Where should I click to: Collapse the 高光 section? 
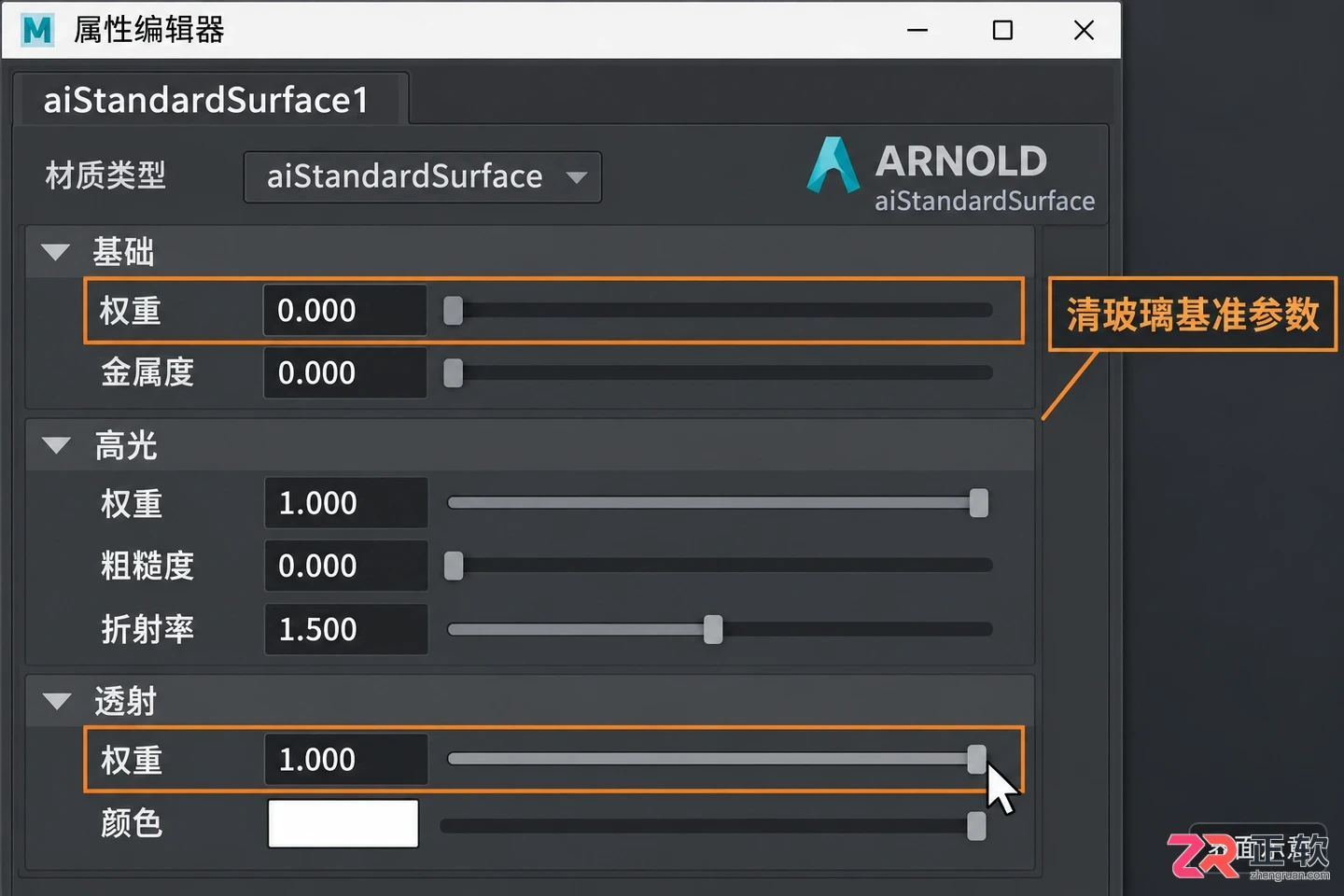point(56,445)
